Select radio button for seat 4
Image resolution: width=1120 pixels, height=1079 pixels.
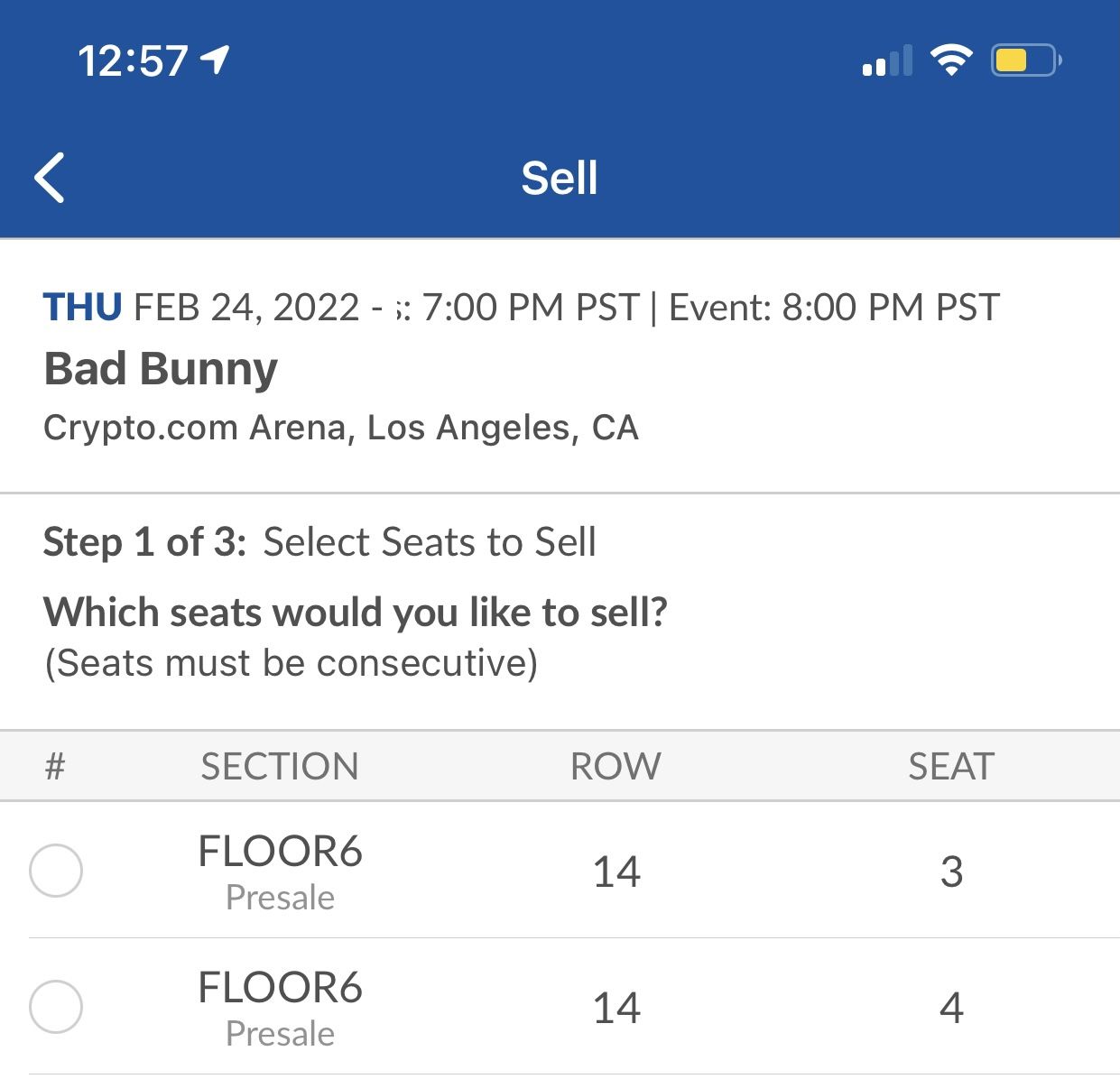(x=56, y=1006)
